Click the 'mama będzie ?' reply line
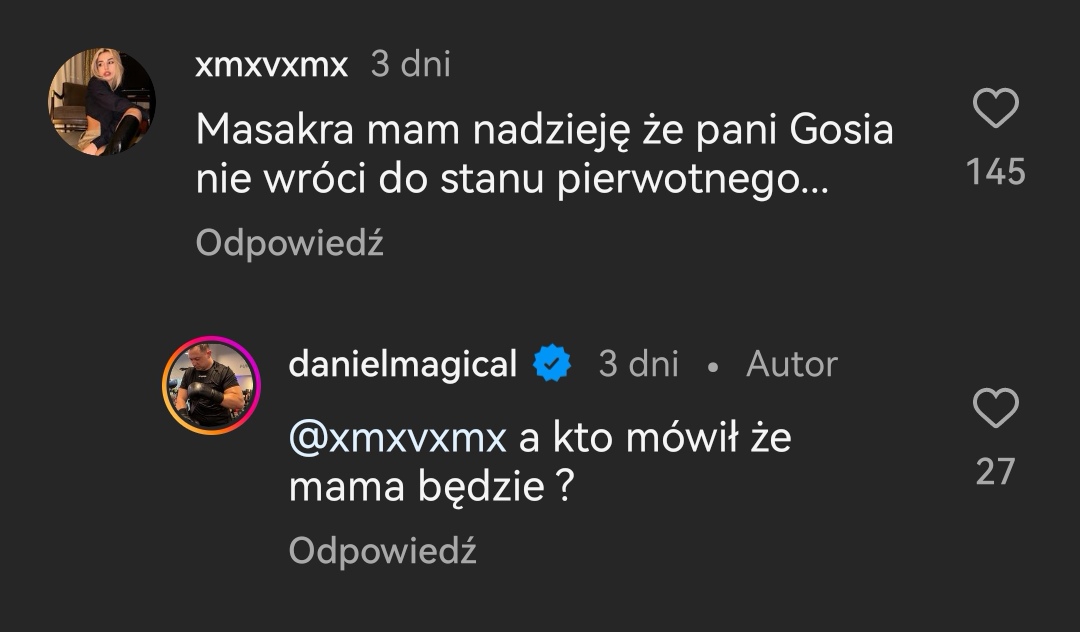The width and height of the screenshot is (1080, 632). click(x=430, y=489)
